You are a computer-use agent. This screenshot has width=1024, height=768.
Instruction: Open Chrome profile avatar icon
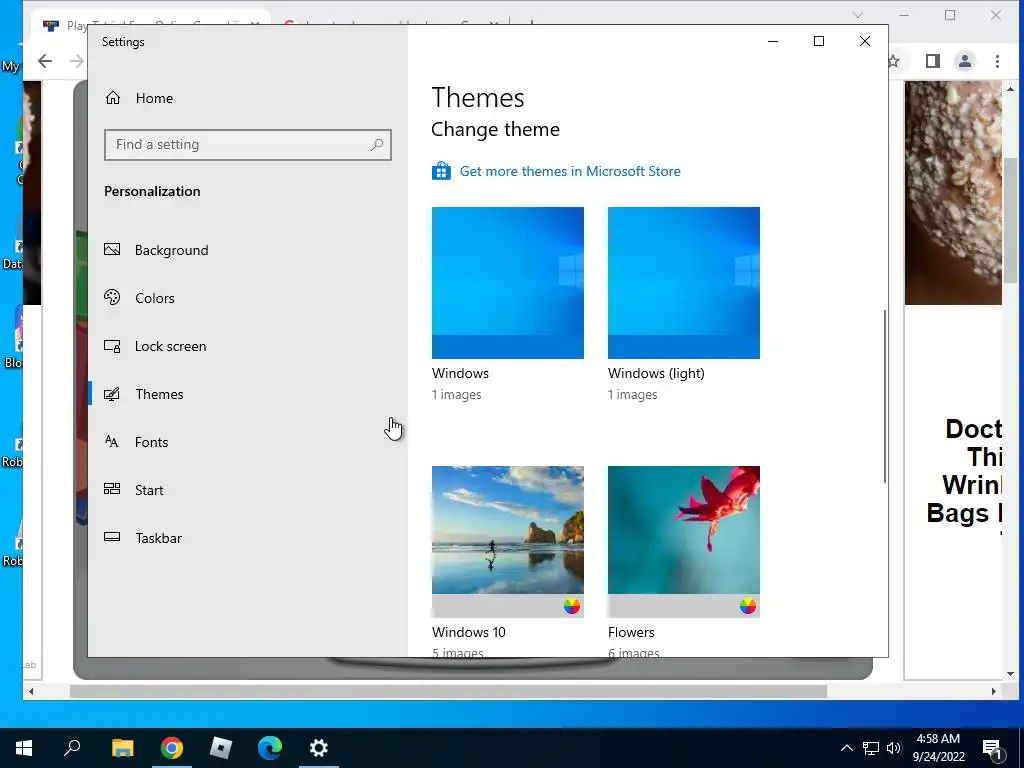[965, 61]
